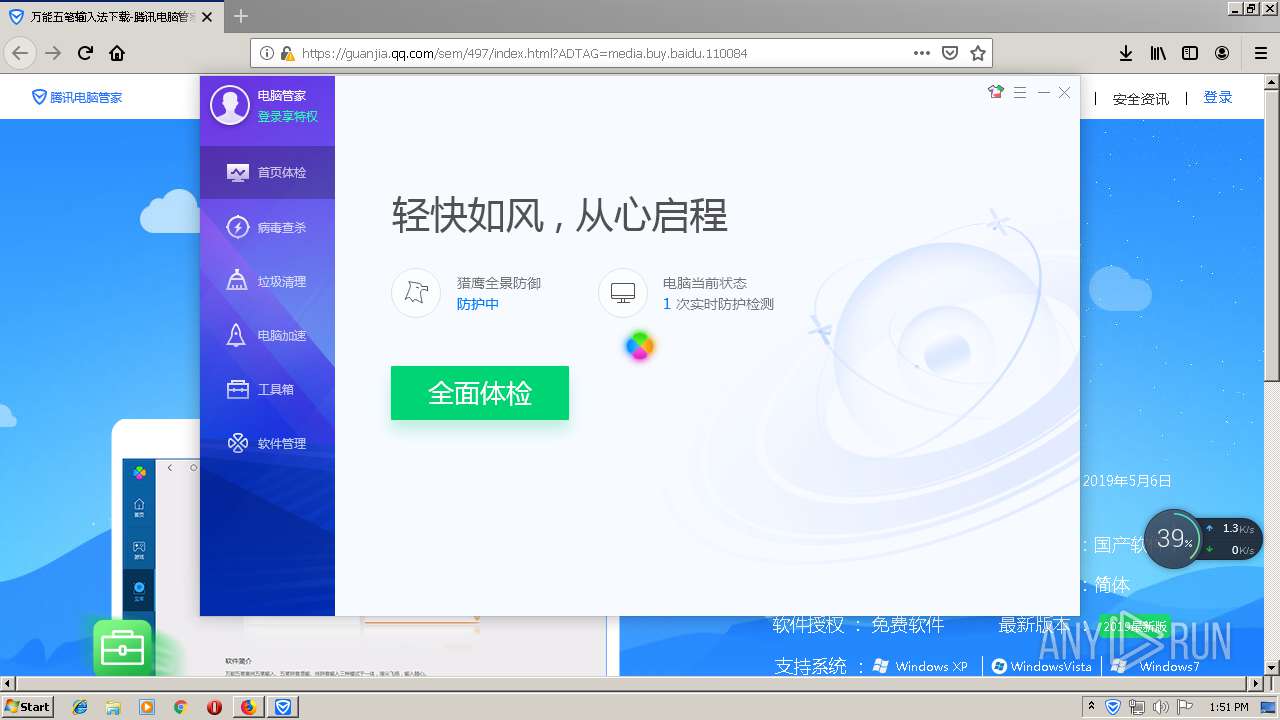Screen dimensions: 1280x720
Task: Open 软件管理 software management section
Action: click(x=267, y=443)
